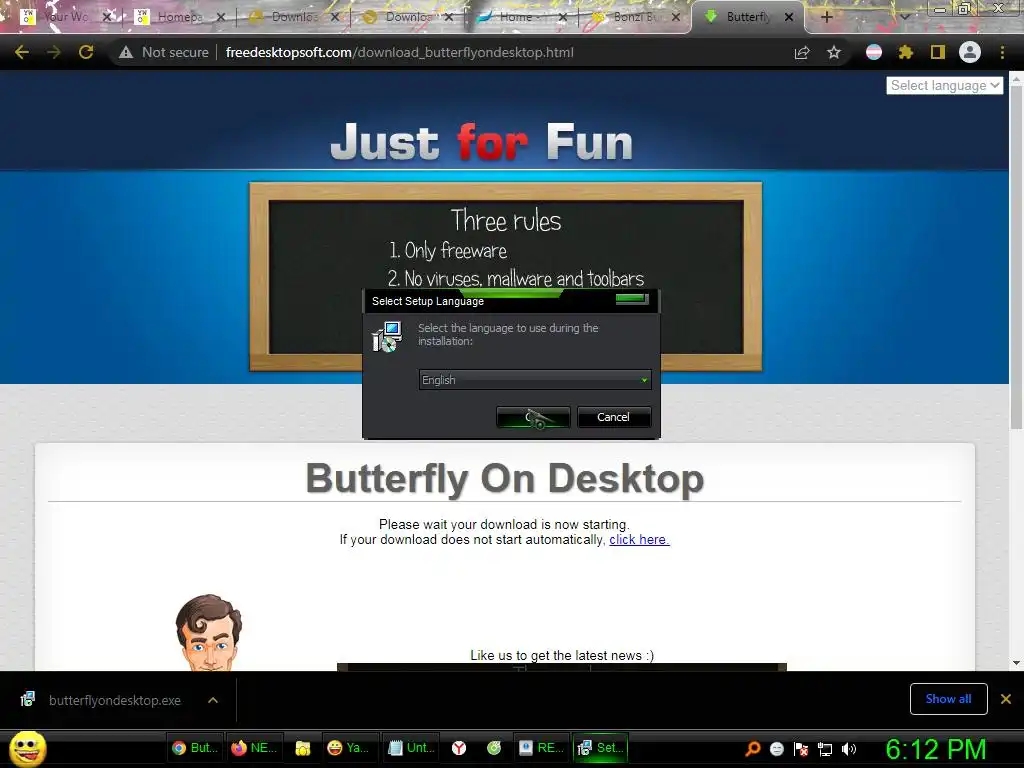Switch to the RE... taskbar item

541,748
